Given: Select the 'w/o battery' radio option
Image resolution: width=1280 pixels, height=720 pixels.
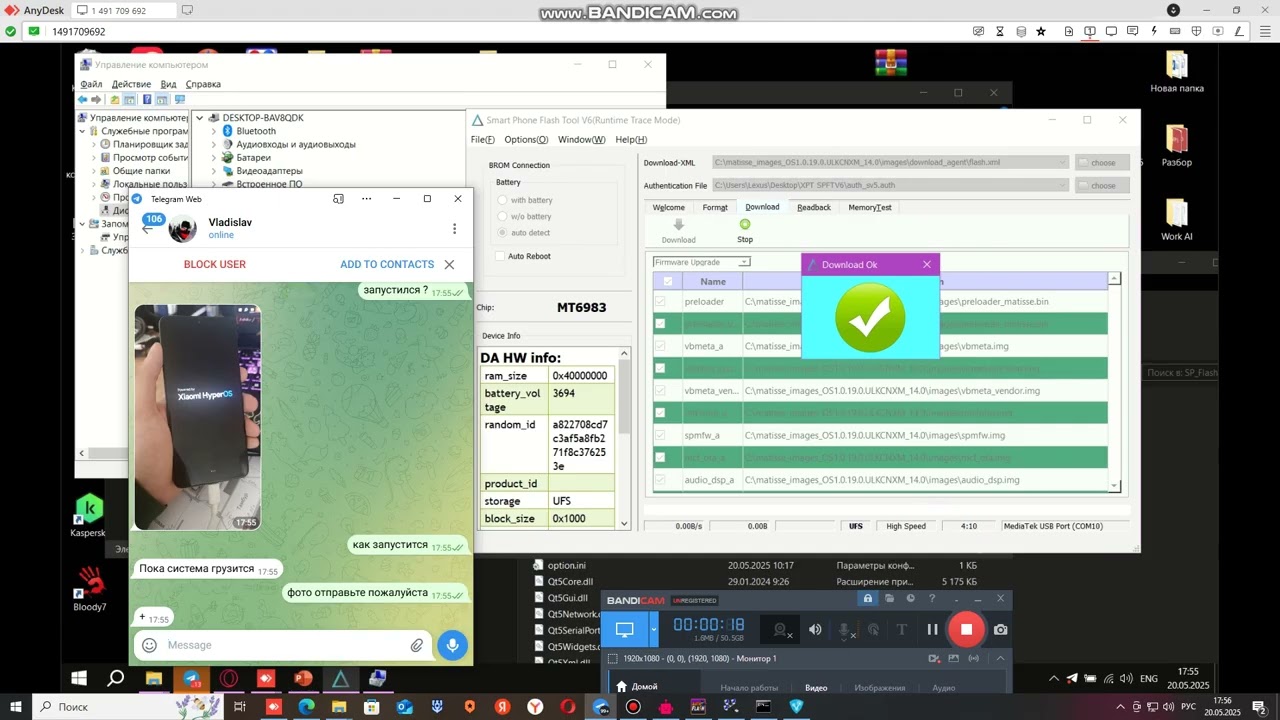Looking at the screenshot, I should point(502,216).
